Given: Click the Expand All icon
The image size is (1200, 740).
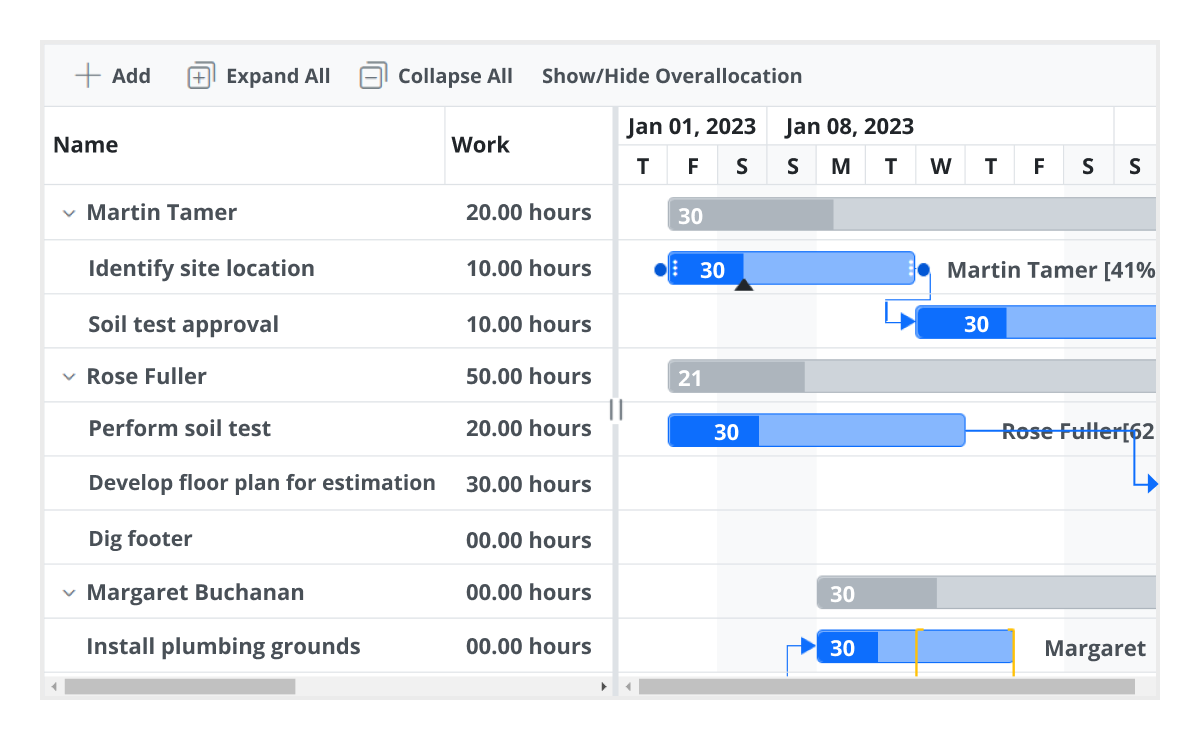Looking at the screenshot, I should click(200, 74).
